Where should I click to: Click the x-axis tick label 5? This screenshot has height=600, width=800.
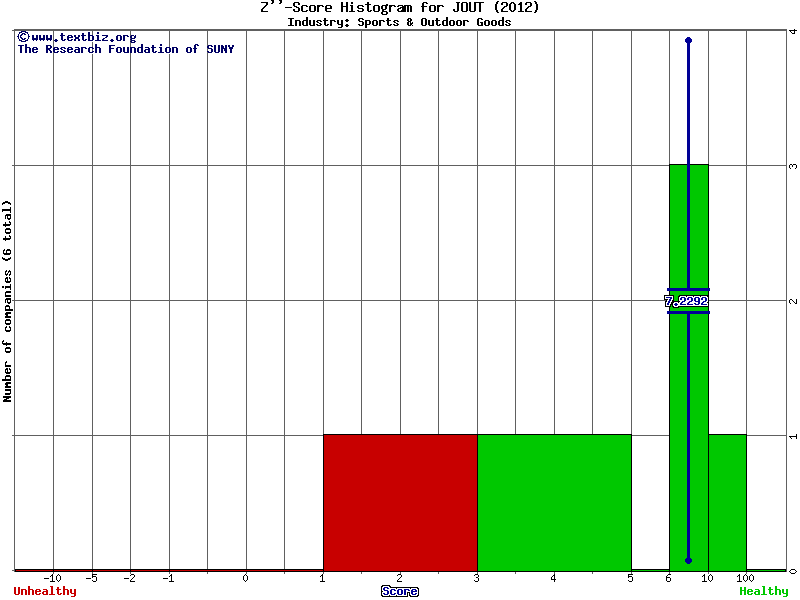tap(630, 578)
